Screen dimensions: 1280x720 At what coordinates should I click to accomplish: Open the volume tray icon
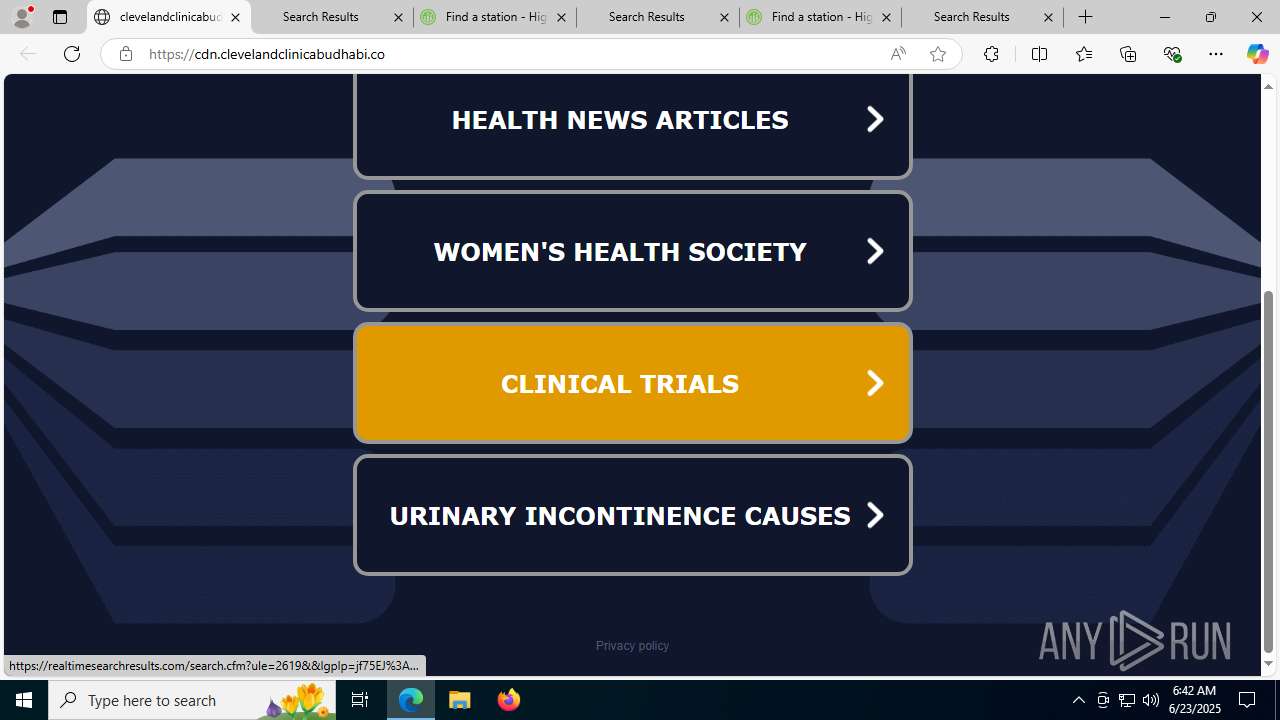pyautogui.click(x=1151, y=700)
